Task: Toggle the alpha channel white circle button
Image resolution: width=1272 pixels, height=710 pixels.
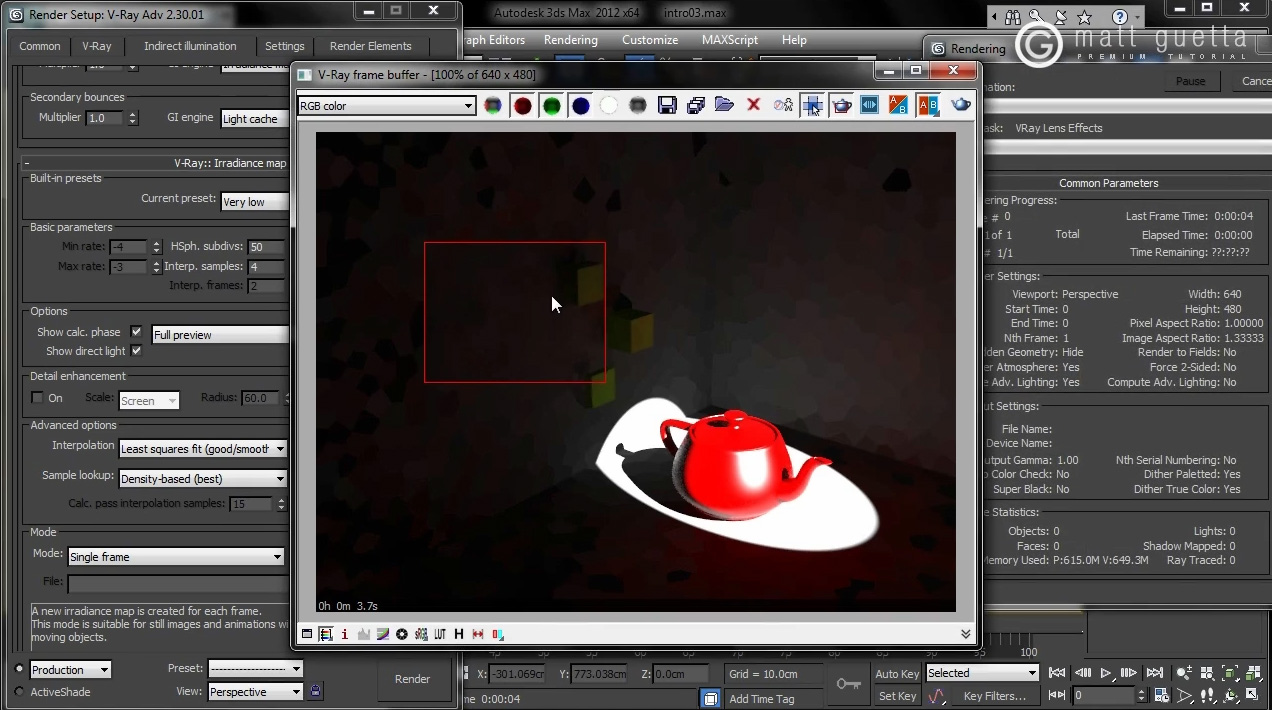Action: pyautogui.click(x=609, y=105)
